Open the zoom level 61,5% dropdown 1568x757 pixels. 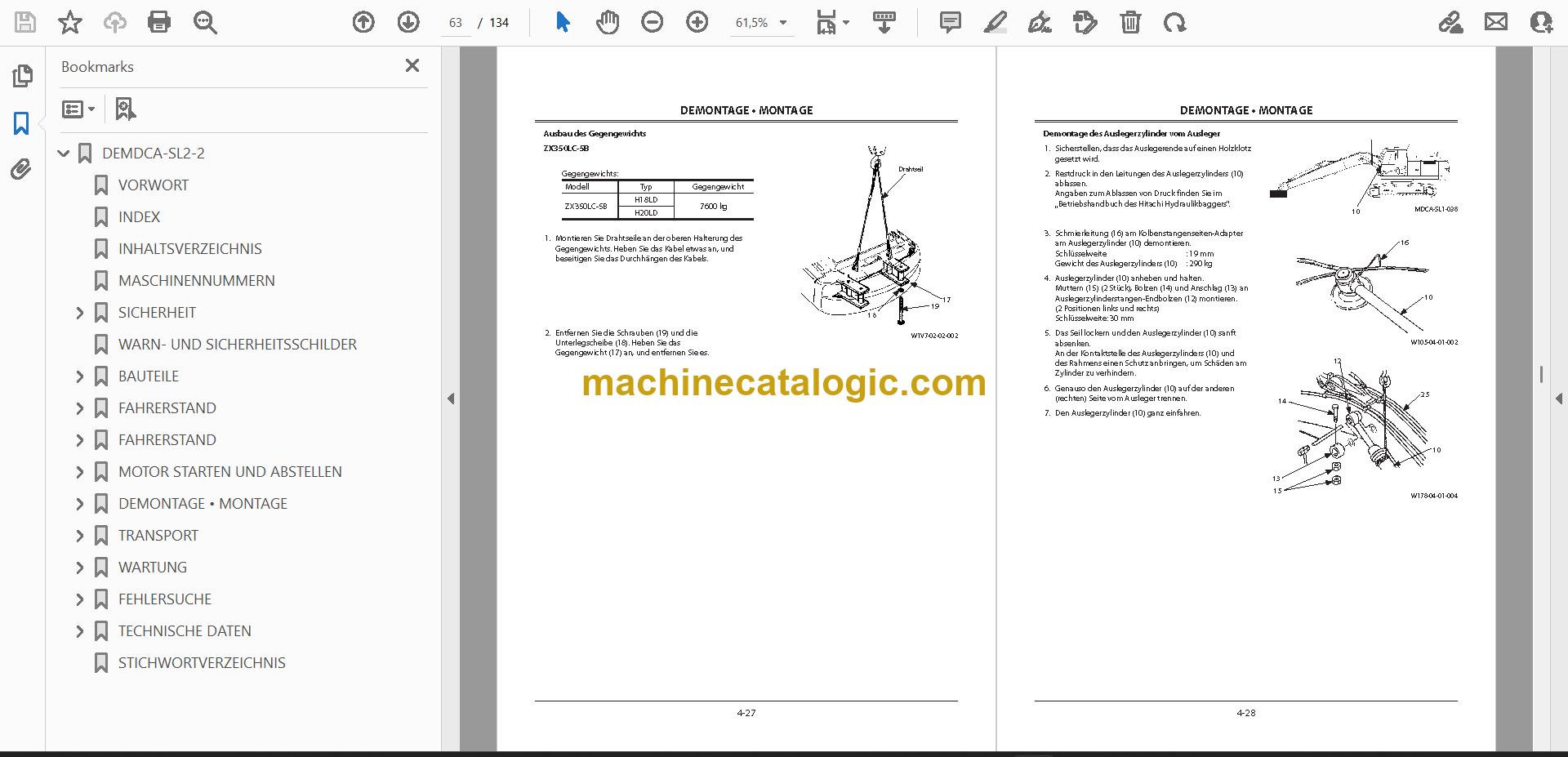pyautogui.click(x=761, y=22)
